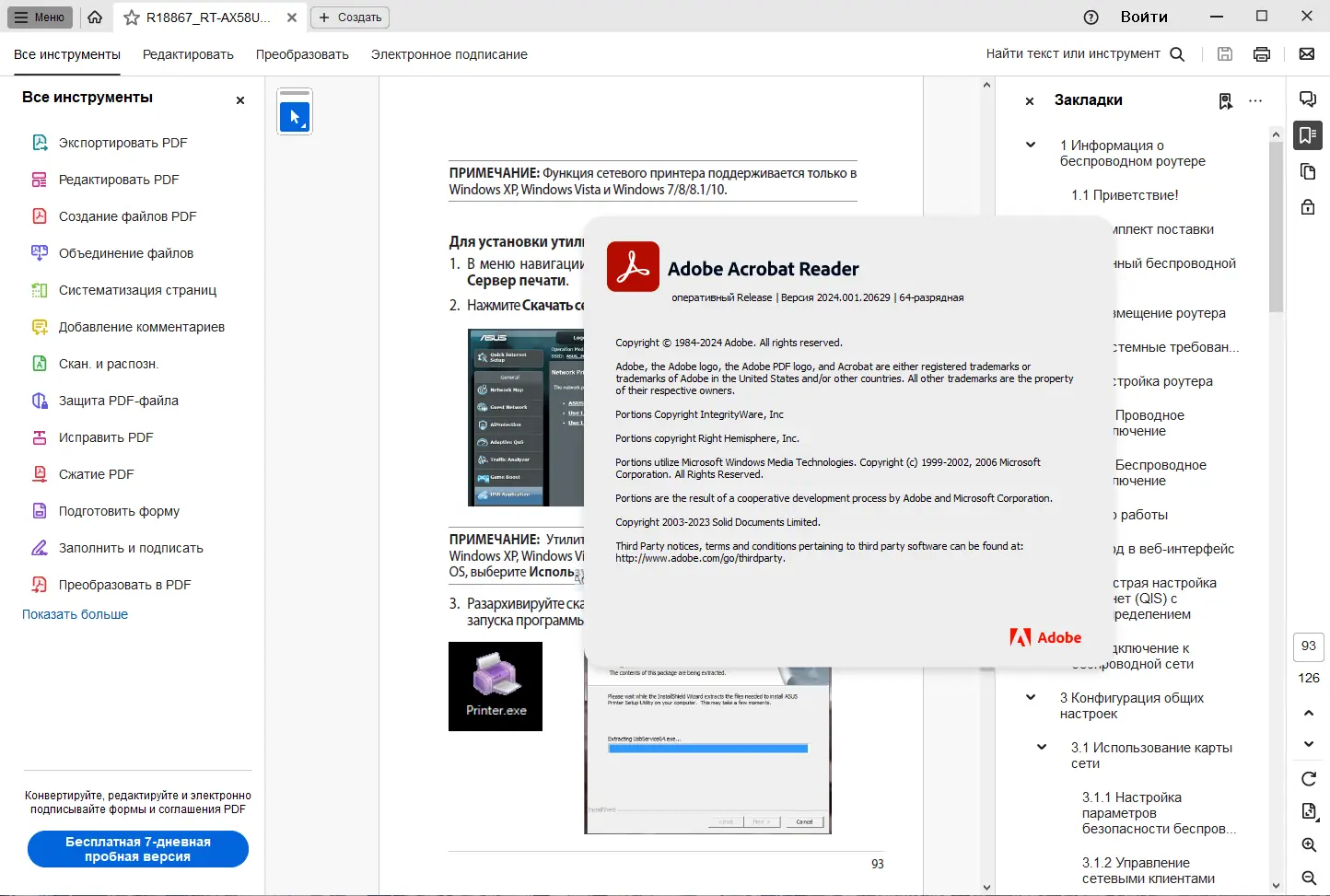Screen dimensions: 1330x896
Task: Open Сжатие PDF tool
Action: [97, 474]
